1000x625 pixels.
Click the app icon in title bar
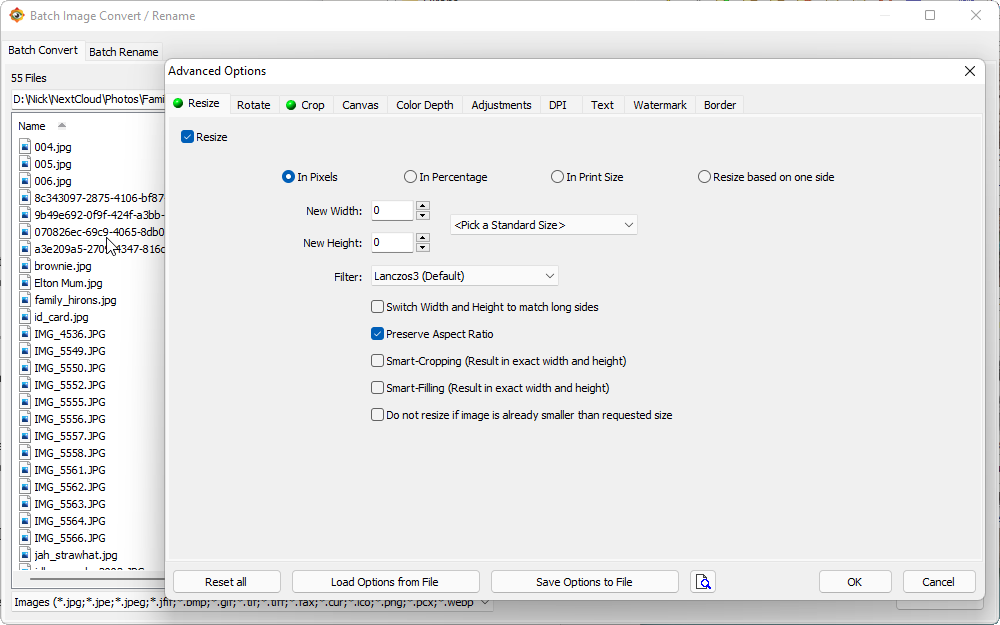[17, 16]
